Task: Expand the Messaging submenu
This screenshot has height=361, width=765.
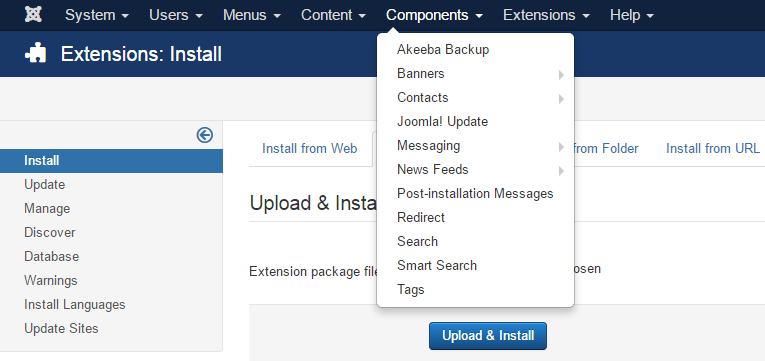Action: coord(476,145)
